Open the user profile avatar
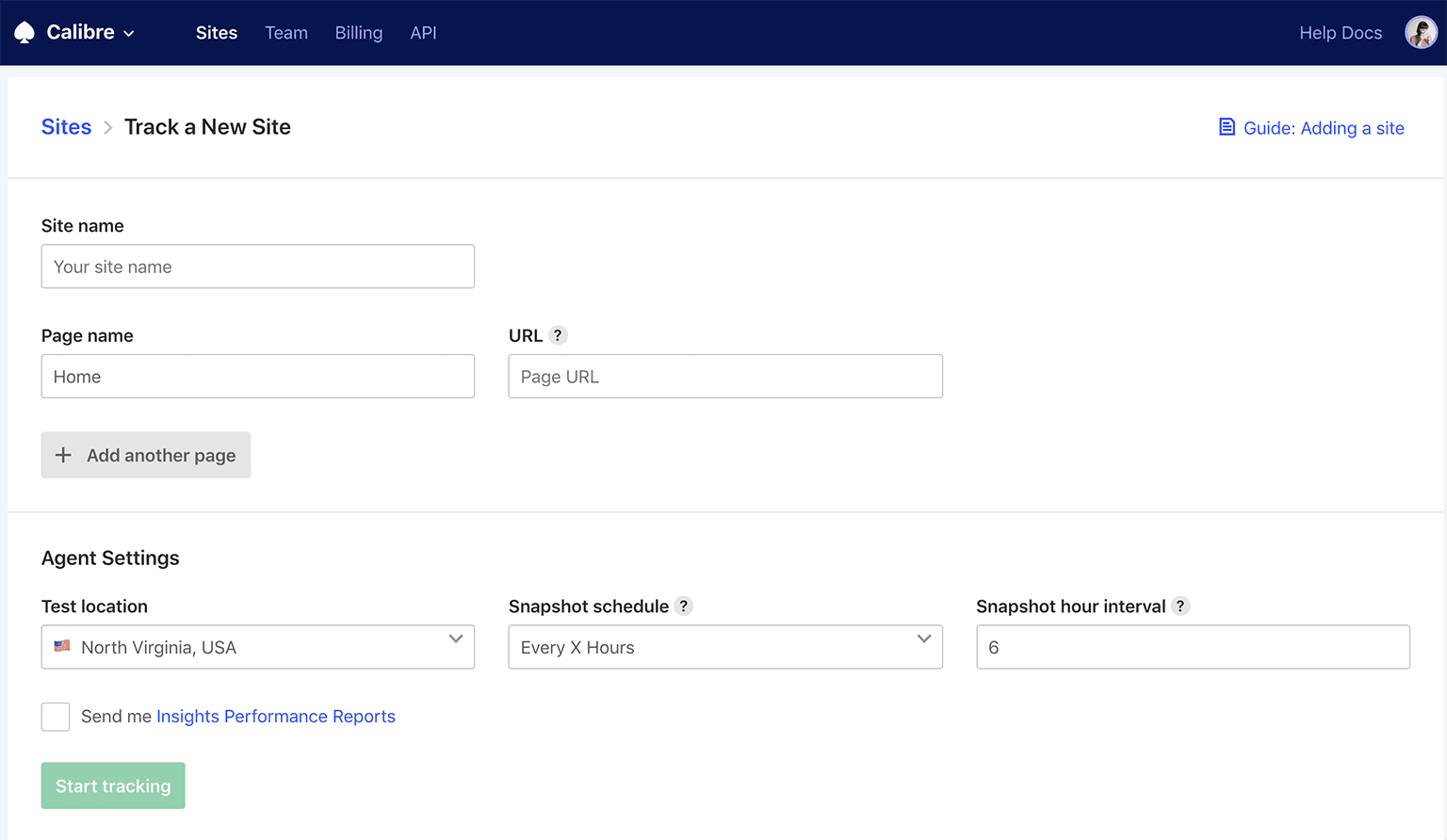Image resolution: width=1447 pixels, height=840 pixels. coord(1421,31)
